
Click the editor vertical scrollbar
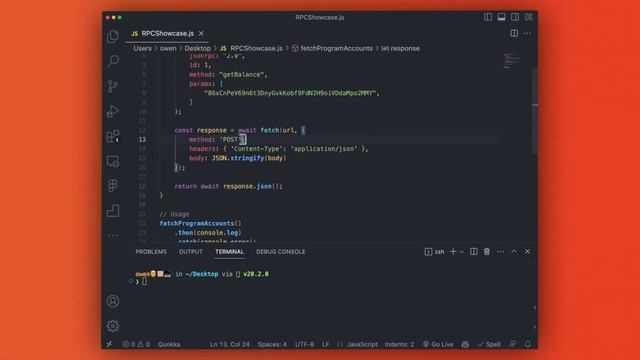click(x=535, y=111)
